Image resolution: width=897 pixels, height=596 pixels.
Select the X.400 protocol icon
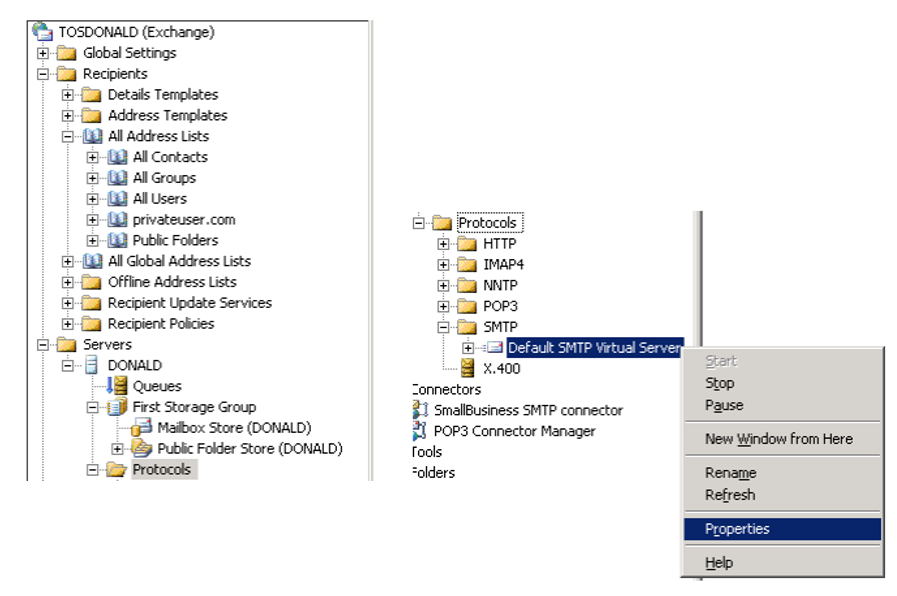(466, 368)
